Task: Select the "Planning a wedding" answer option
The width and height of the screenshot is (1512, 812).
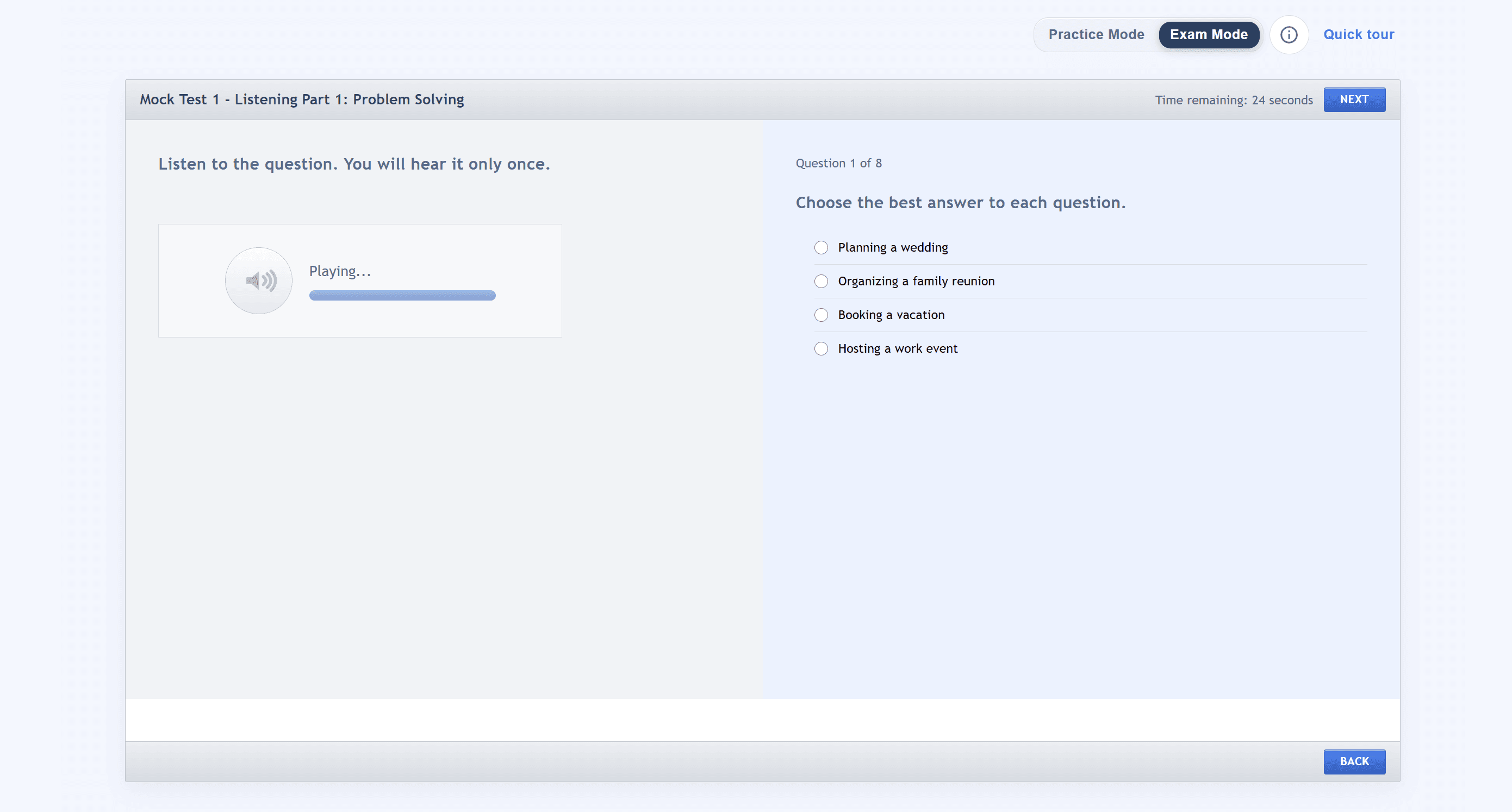Action: [x=820, y=248]
